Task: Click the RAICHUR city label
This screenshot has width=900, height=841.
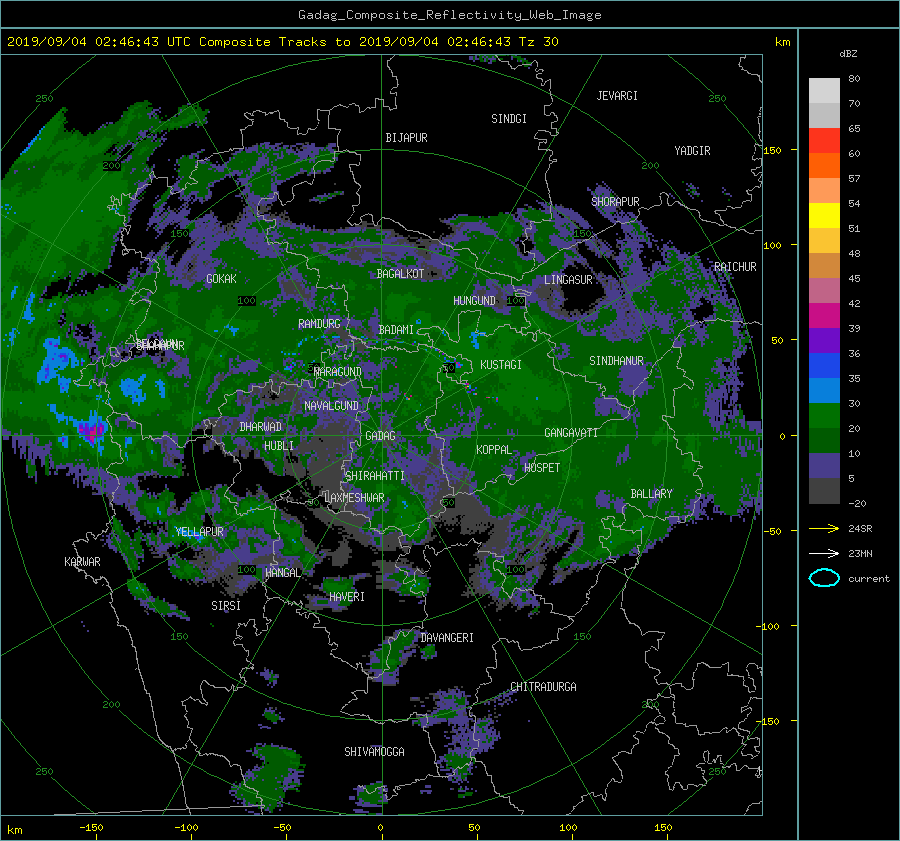Action: tap(735, 267)
